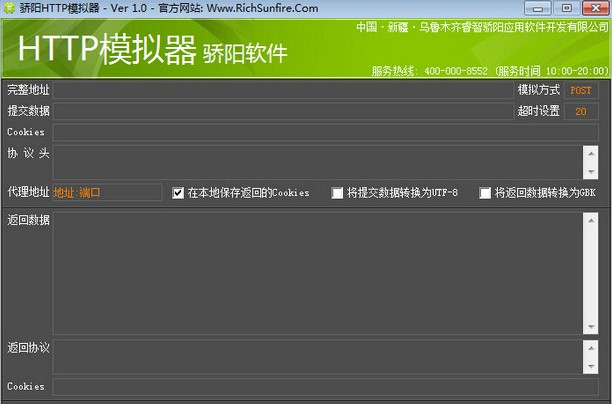
Task: Click down arrow of 返回数据 scrollbar
Action: tap(591, 326)
